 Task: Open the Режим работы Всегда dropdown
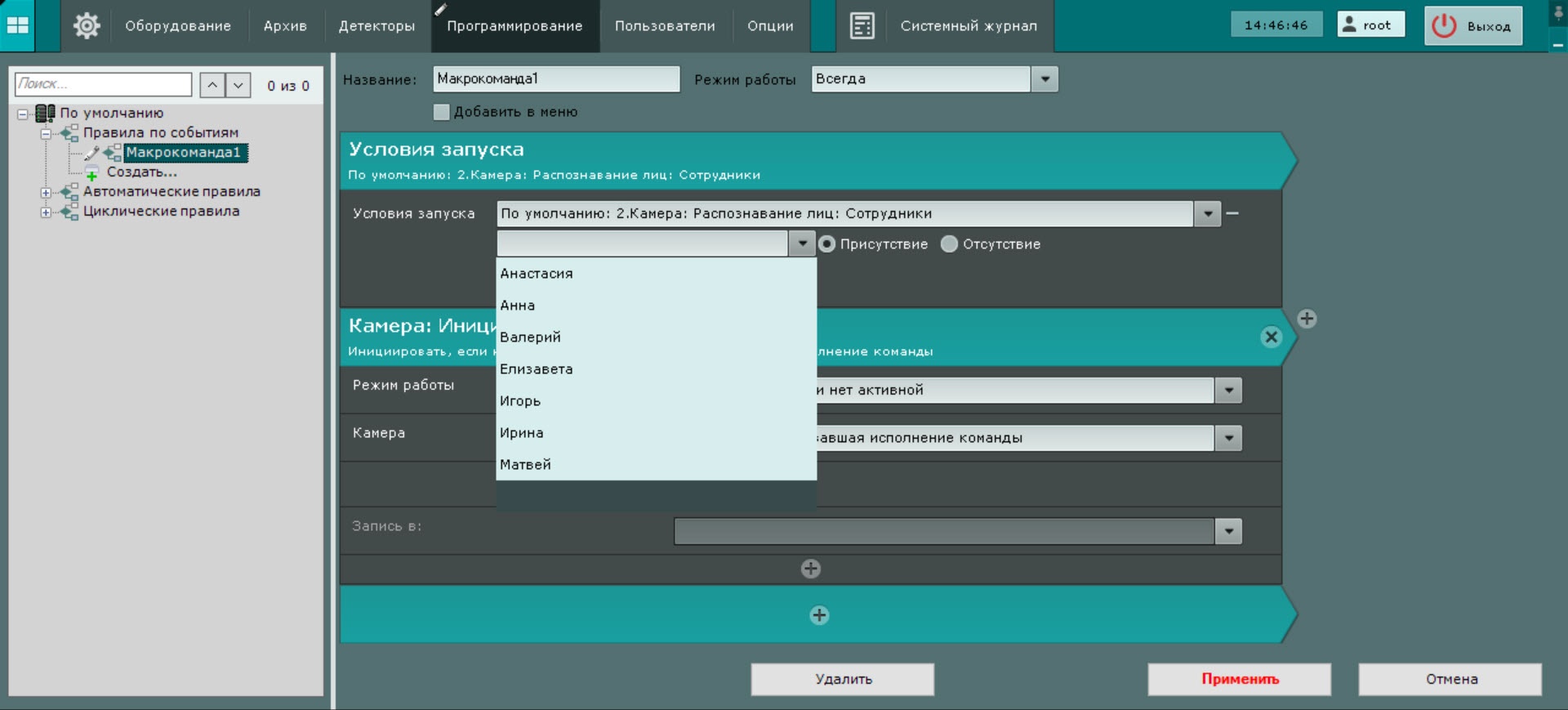point(1044,79)
